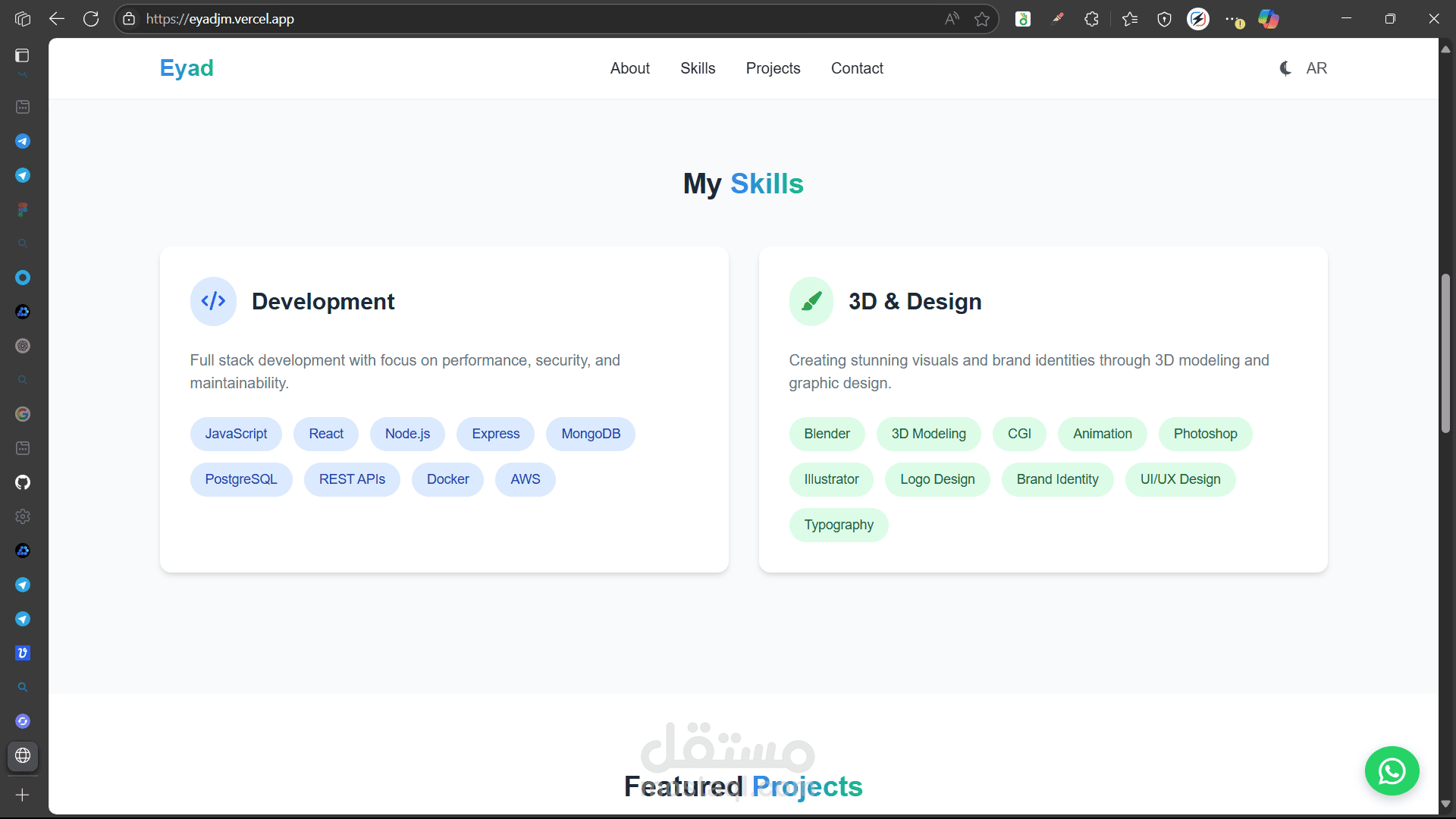Click the Development code brackets icon
This screenshot has height=819, width=1456.
tap(213, 301)
